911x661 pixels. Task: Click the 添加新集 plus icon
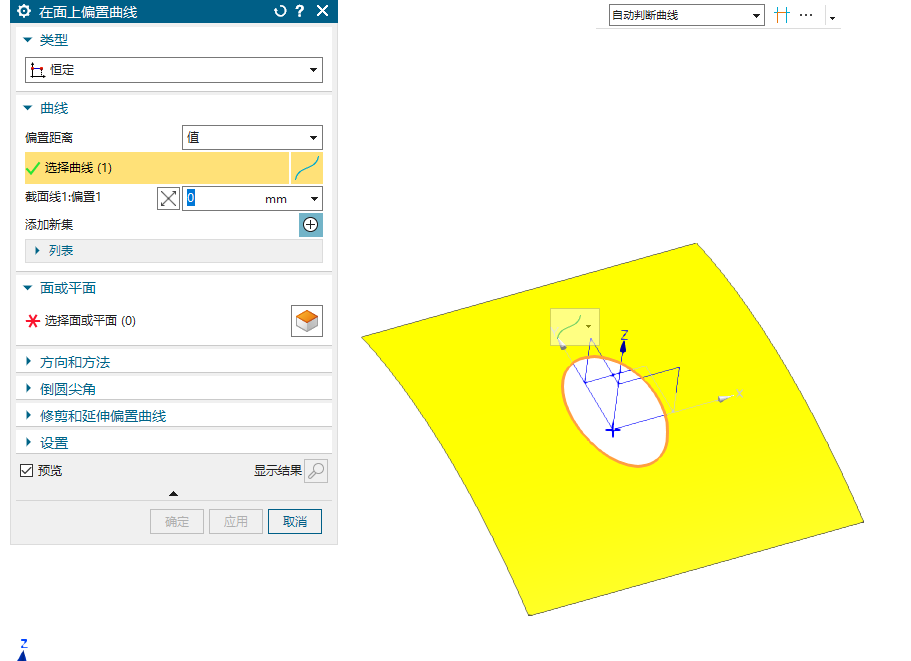pos(311,225)
